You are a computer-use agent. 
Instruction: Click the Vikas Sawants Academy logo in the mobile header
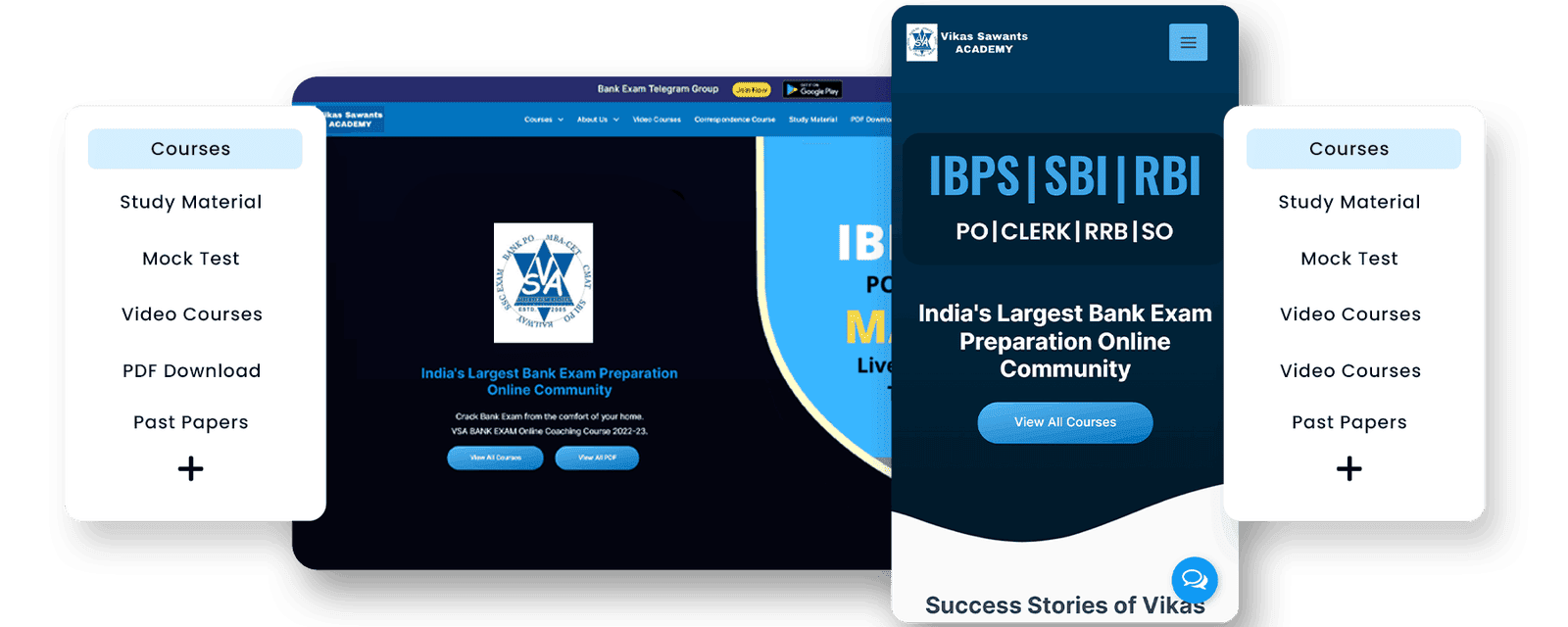point(967,42)
